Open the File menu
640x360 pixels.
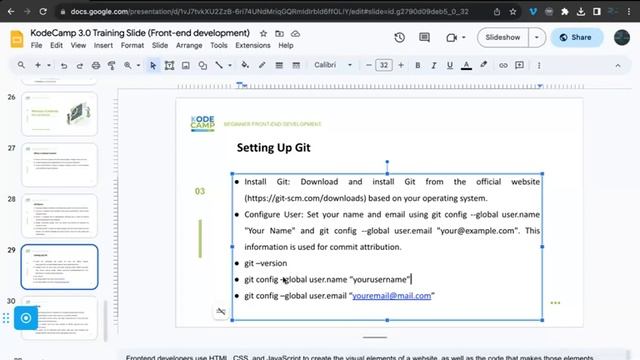36,45
